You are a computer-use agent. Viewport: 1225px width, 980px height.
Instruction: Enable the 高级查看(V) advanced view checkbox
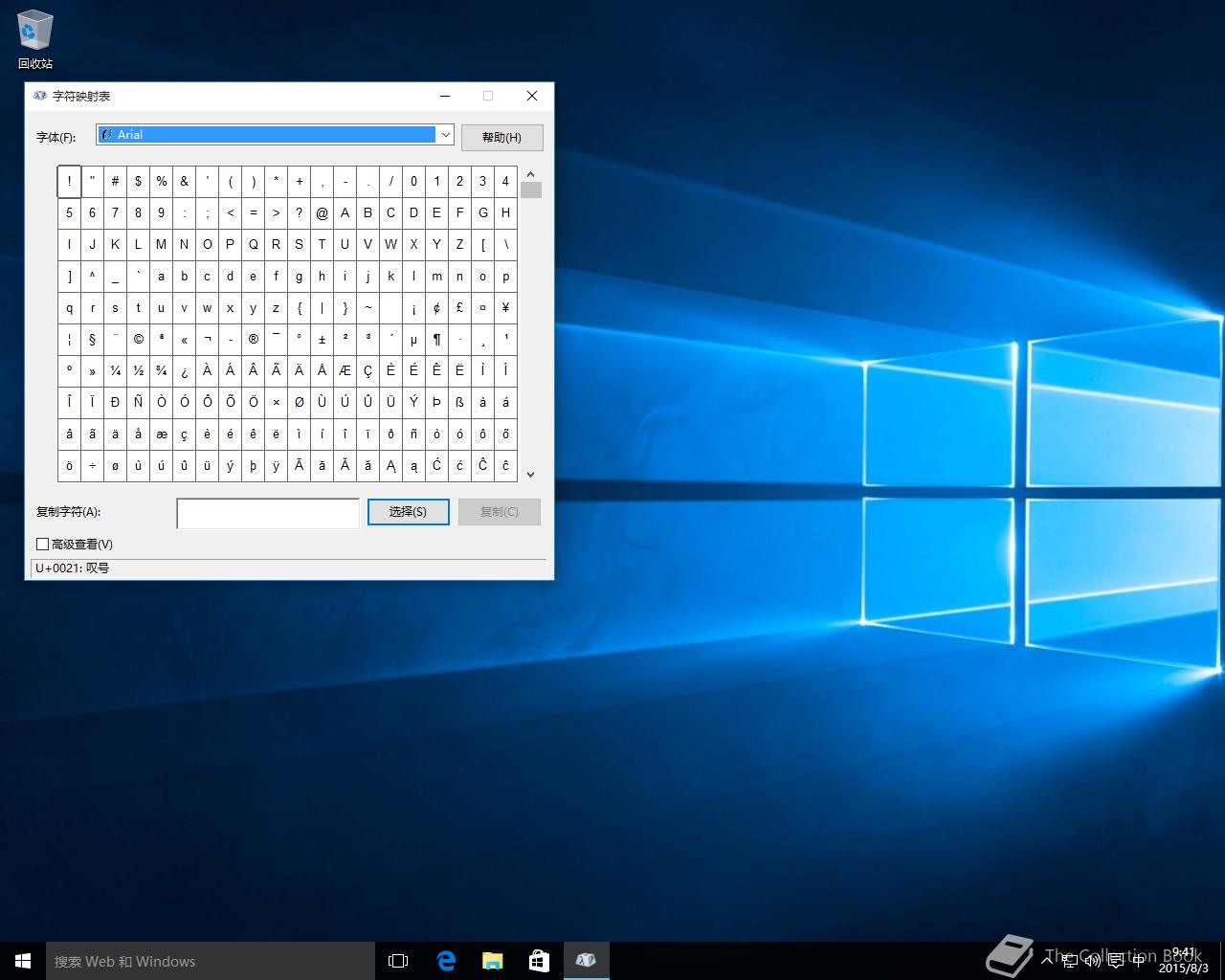pyautogui.click(x=43, y=544)
